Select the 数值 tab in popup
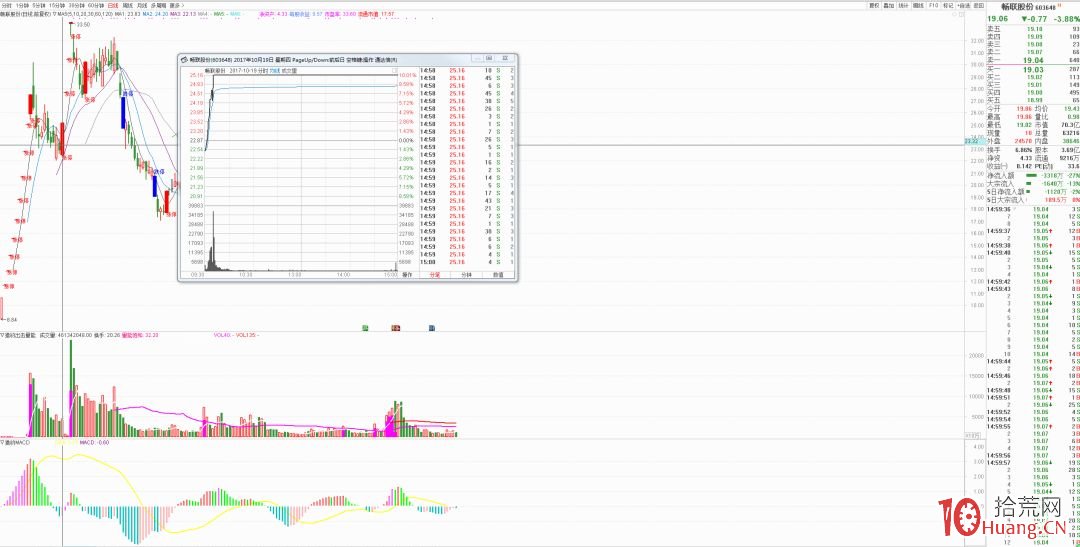This screenshot has height=547, width=1080. 498,273
